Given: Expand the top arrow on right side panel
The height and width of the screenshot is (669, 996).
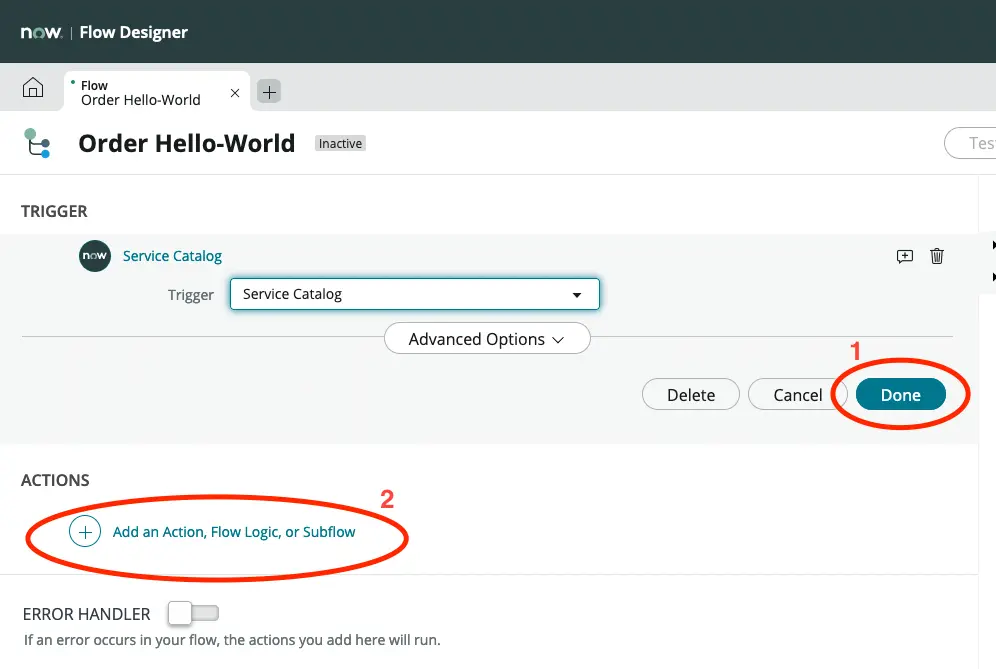Looking at the screenshot, I should tap(992, 246).
